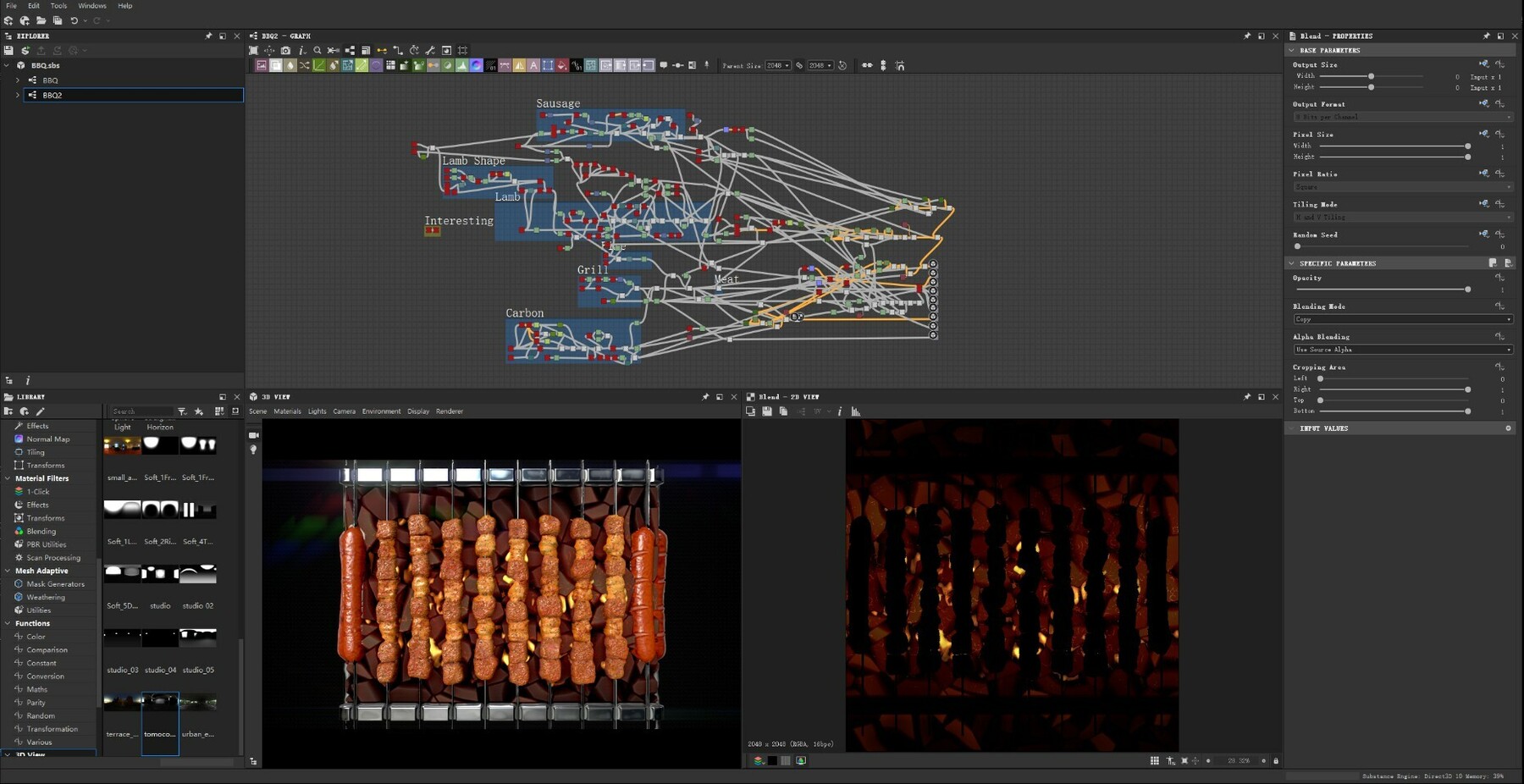Pin the Blend Properties panel
Image resolution: width=1524 pixels, height=784 pixels.
(1486, 36)
